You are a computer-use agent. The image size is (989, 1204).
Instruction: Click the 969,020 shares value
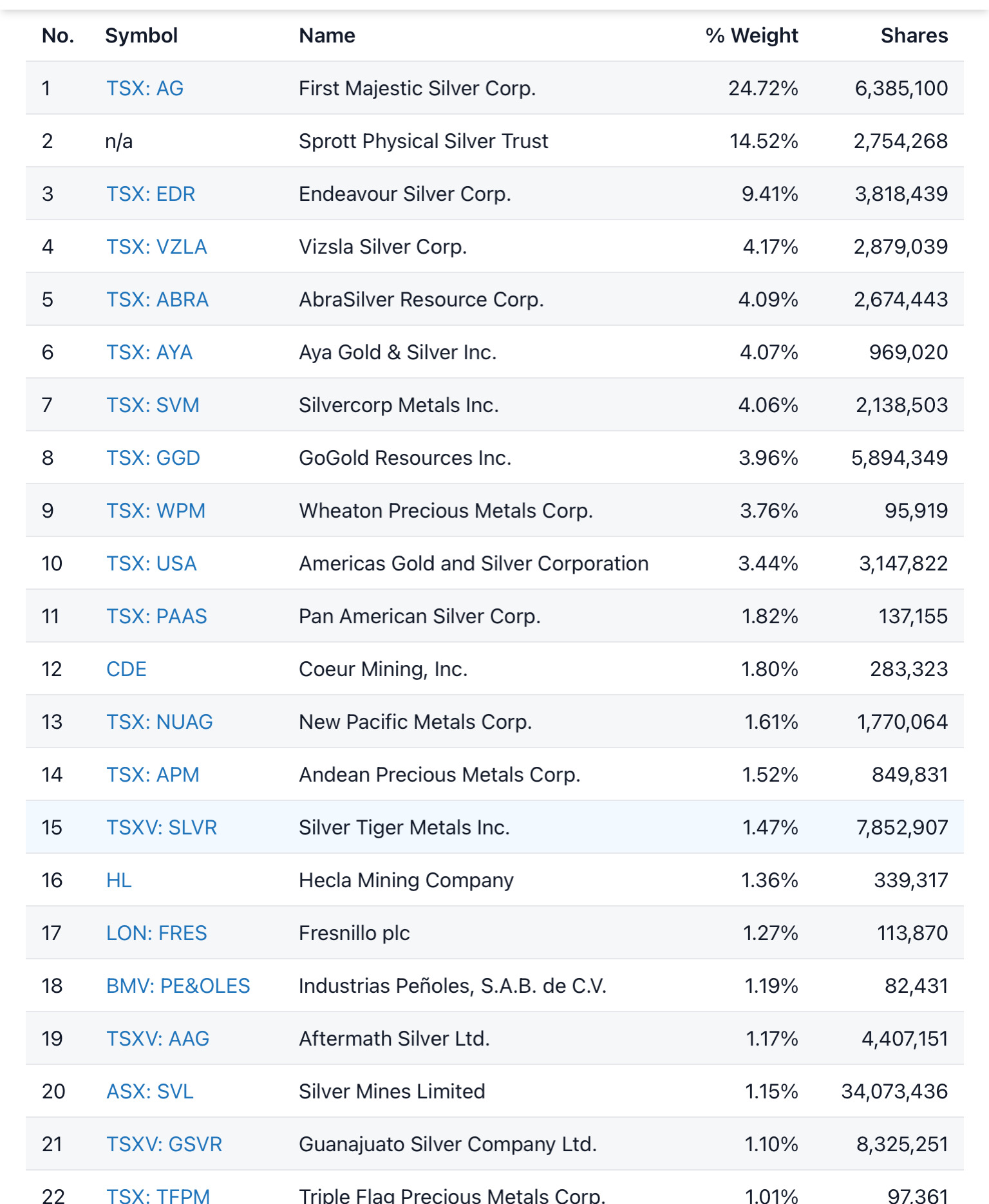(x=909, y=352)
